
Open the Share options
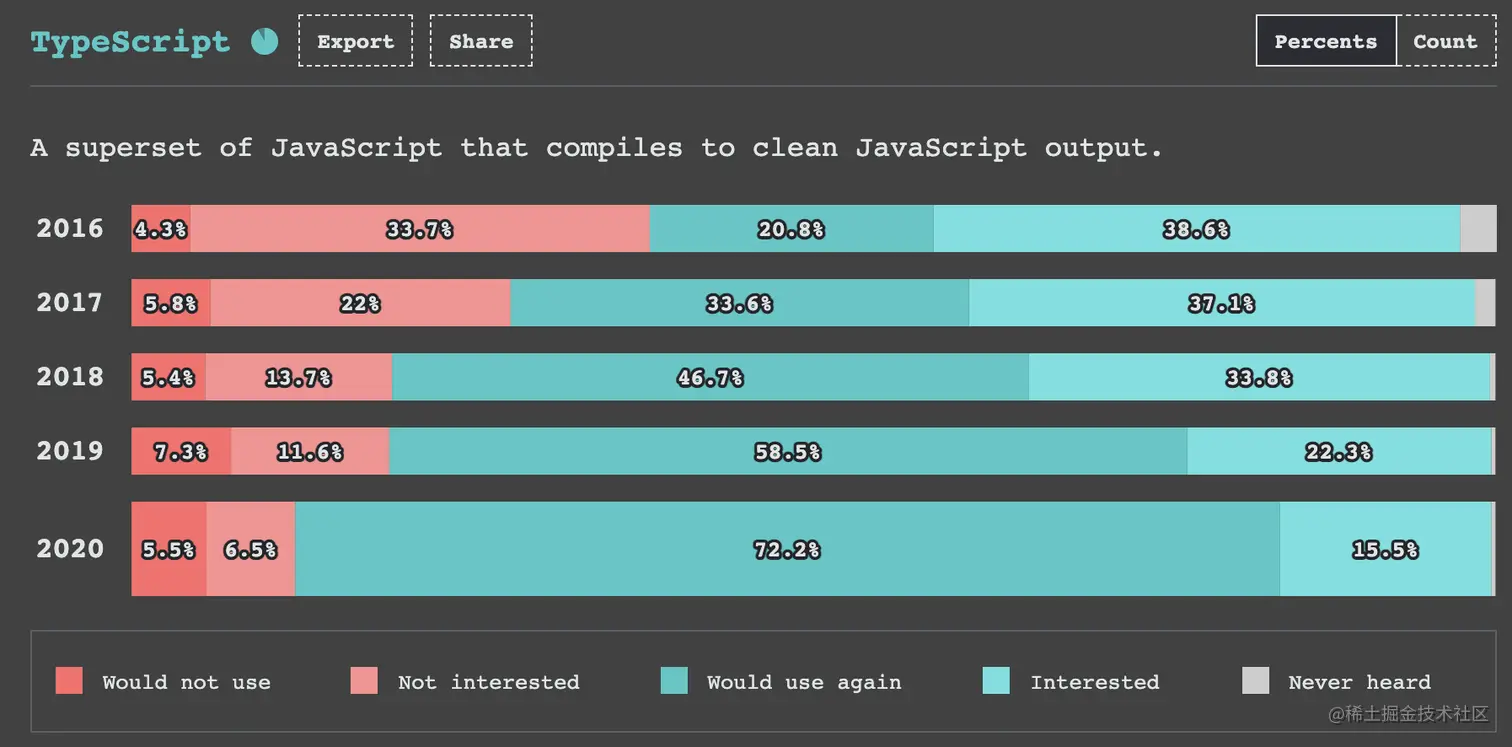click(481, 41)
